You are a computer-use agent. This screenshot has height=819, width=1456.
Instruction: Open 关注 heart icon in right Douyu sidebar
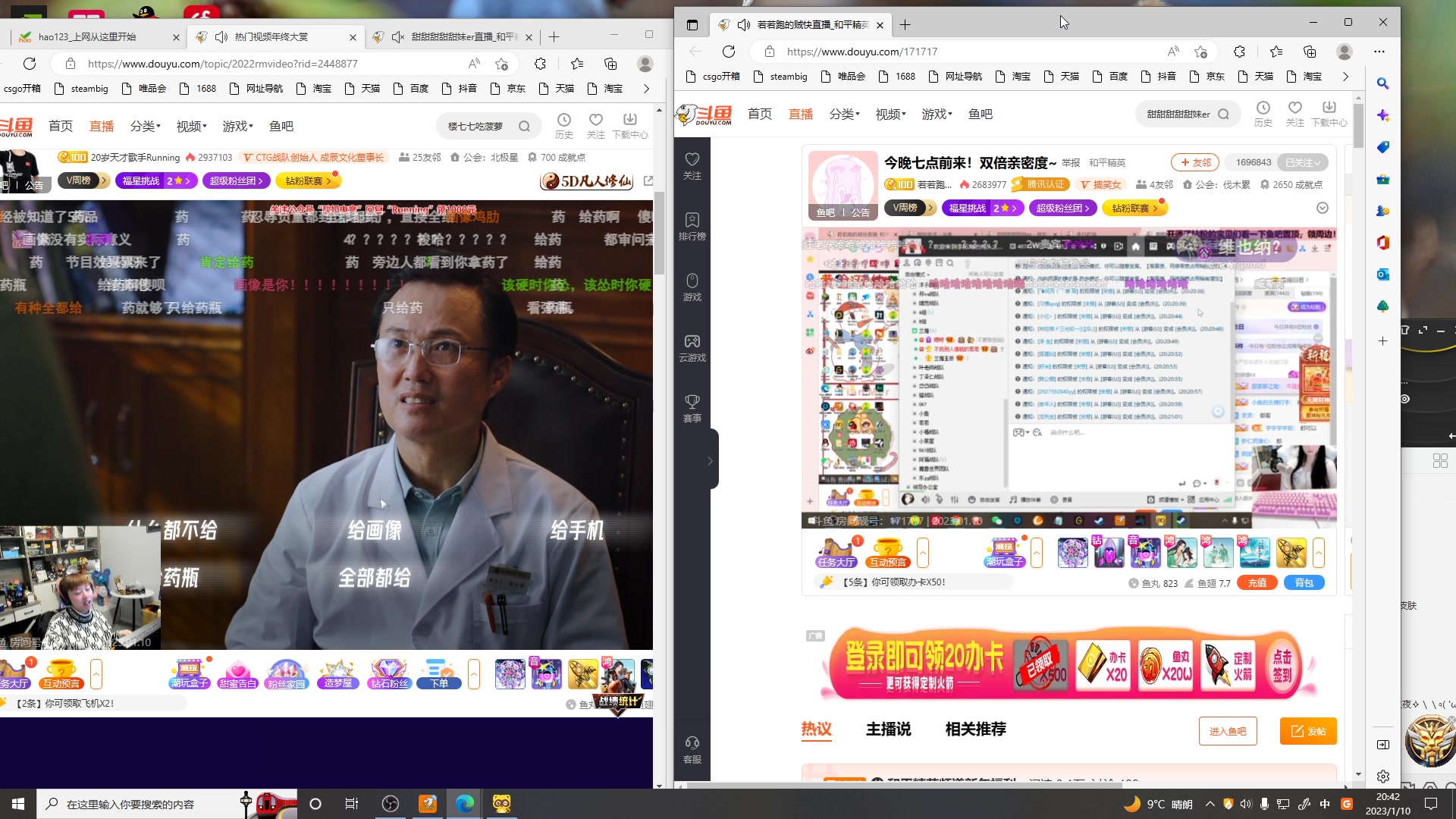tap(692, 165)
